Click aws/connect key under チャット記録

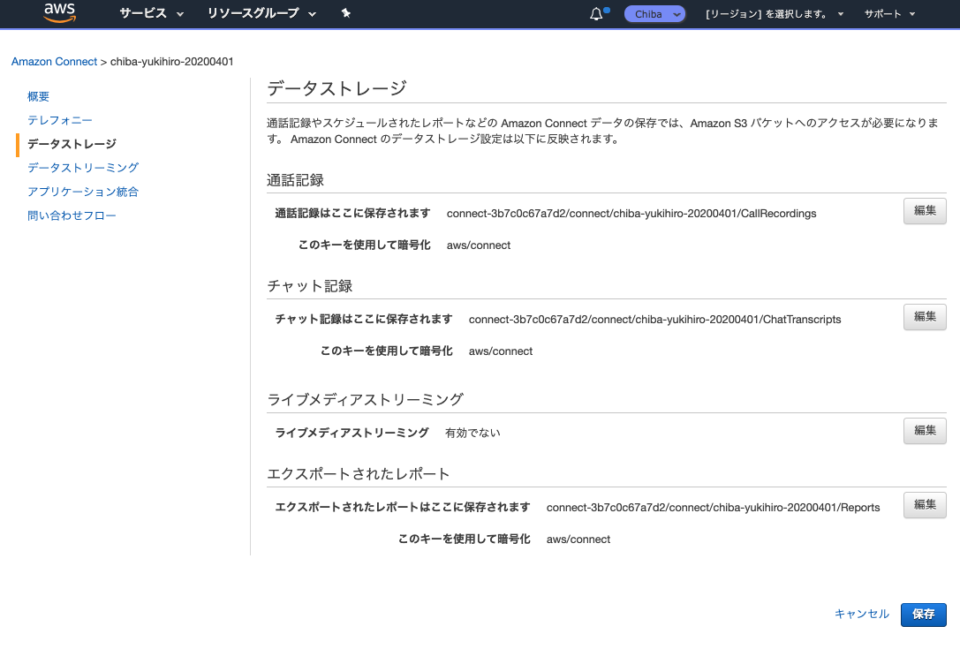click(x=500, y=351)
